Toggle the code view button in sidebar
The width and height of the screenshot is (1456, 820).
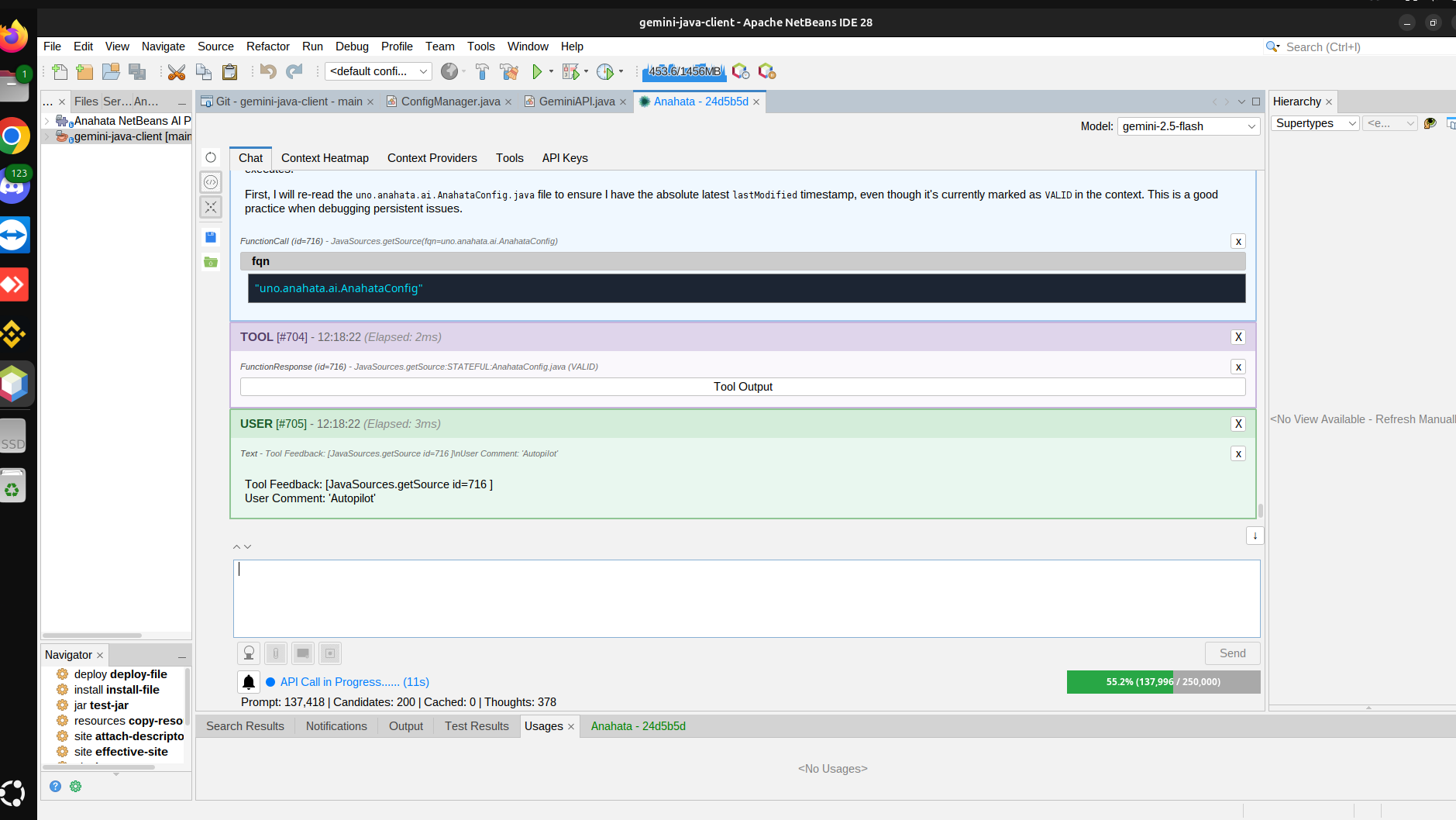click(x=211, y=182)
